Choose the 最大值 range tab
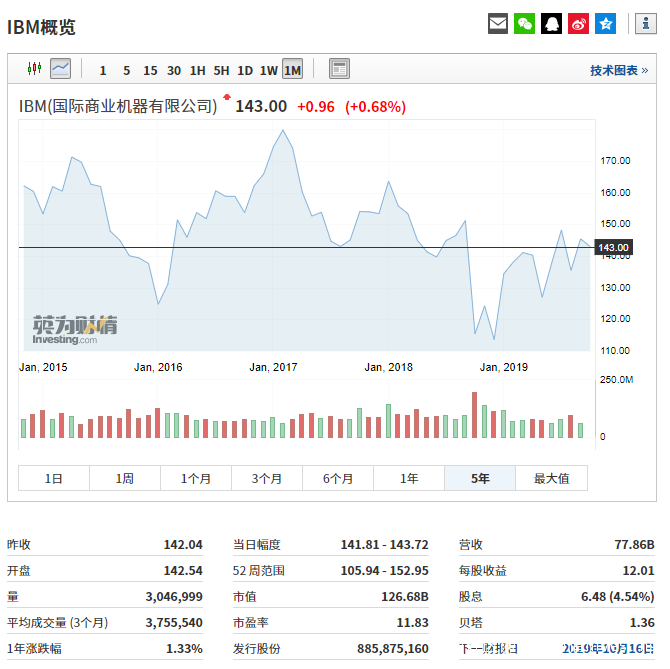 point(551,478)
